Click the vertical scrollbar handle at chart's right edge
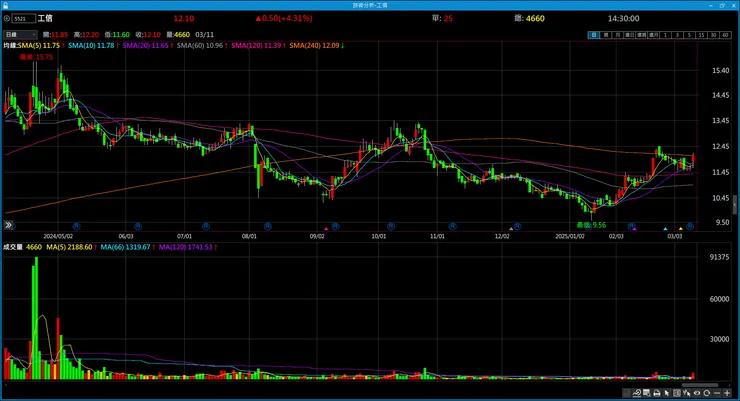The image size is (740, 401). (x=735, y=206)
